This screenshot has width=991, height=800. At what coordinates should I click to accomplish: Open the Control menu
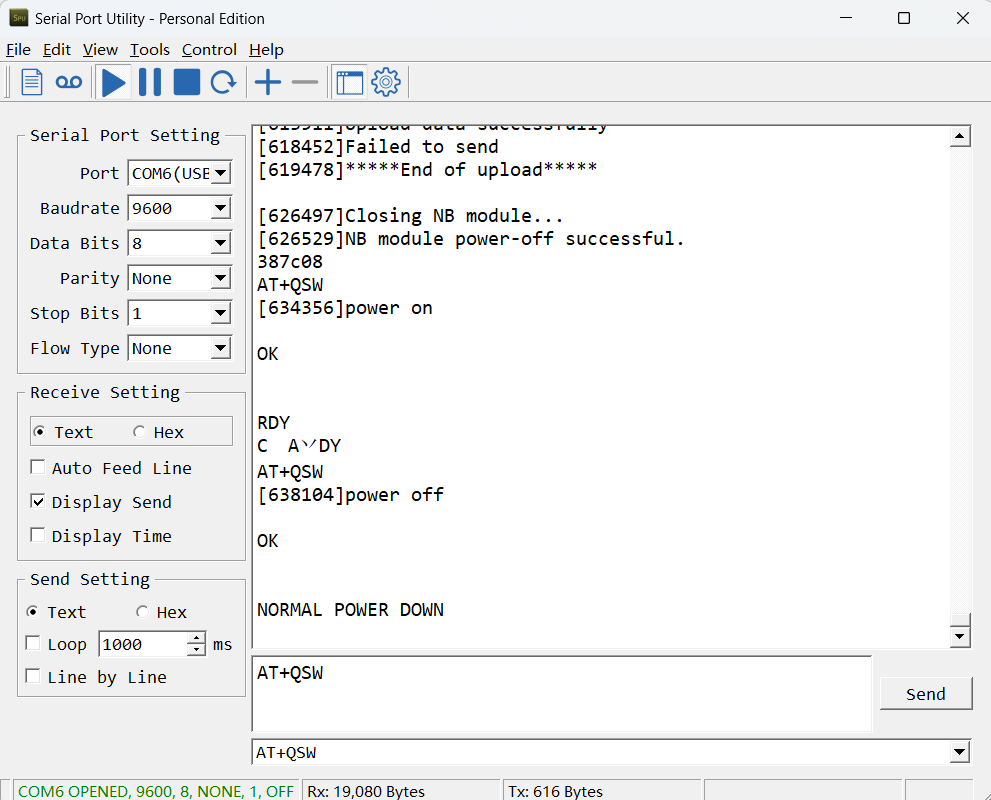pyautogui.click(x=209, y=50)
